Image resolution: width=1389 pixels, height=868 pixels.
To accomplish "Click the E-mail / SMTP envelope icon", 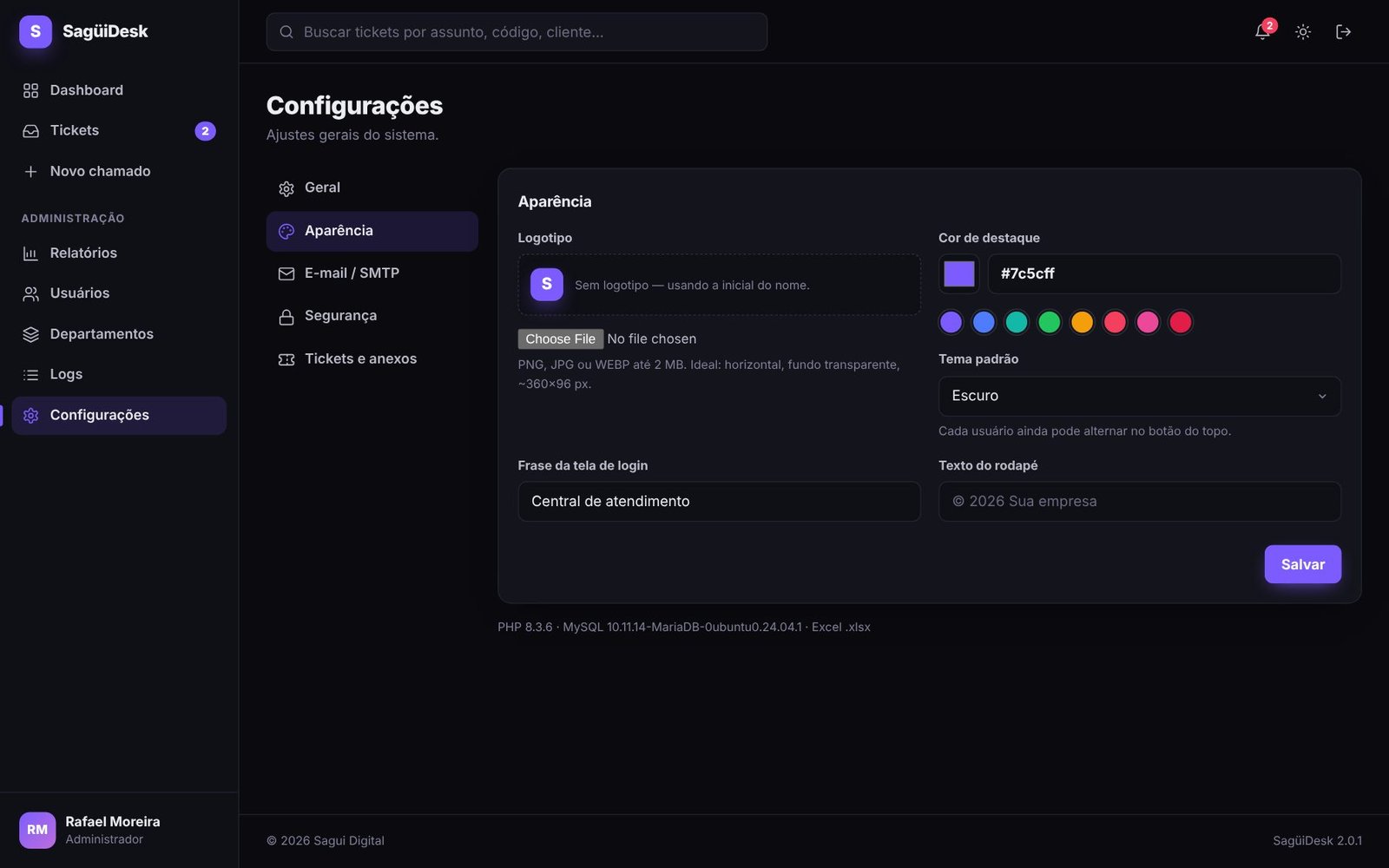I will pos(286,273).
